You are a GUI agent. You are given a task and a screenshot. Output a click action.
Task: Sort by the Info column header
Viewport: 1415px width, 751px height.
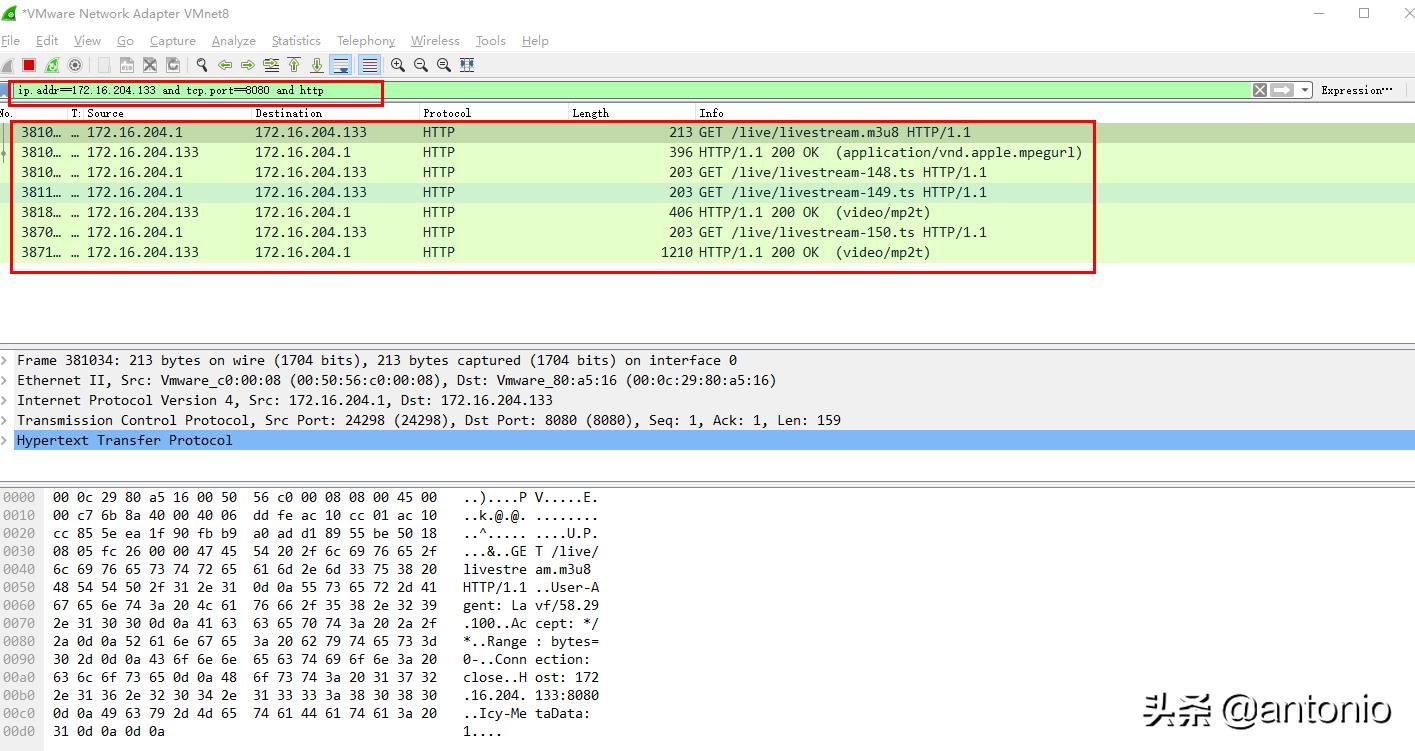pos(1055,113)
